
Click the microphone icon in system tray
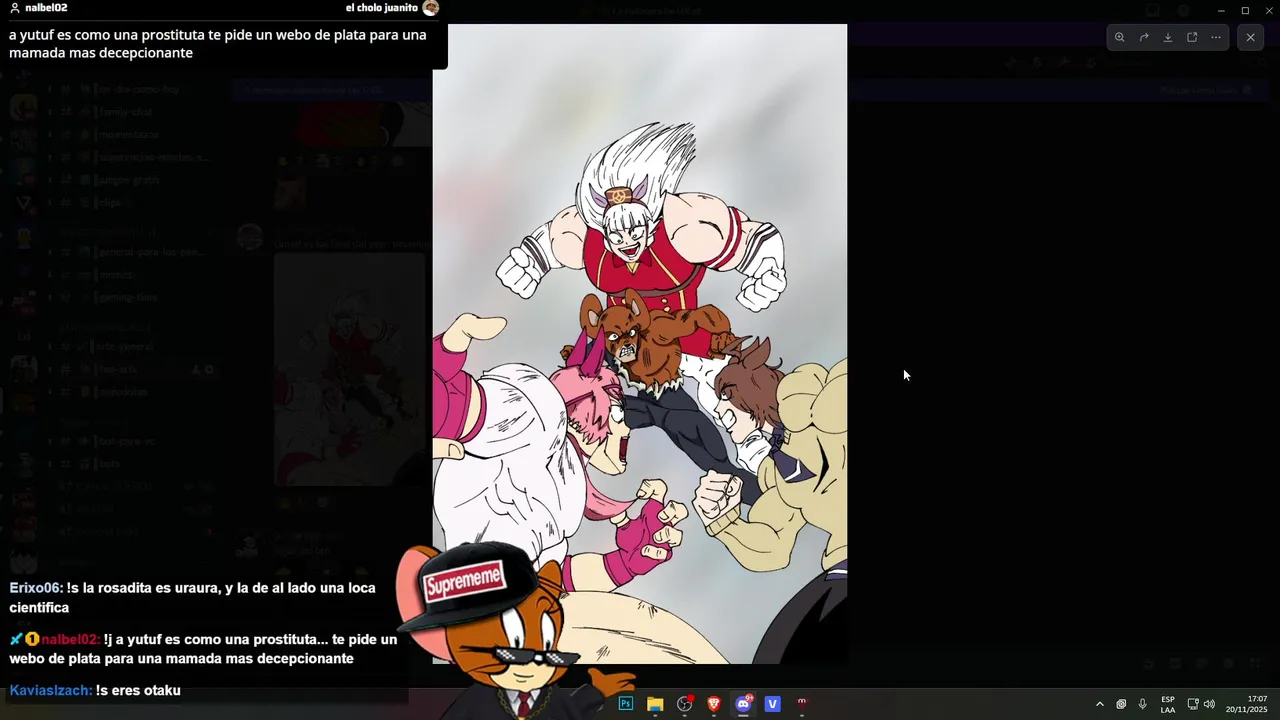pos(1143,704)
